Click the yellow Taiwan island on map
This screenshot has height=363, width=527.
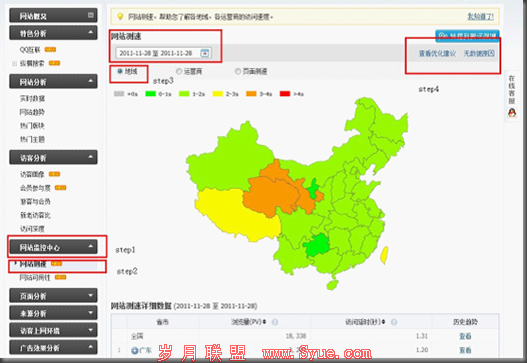click(x=384, y=255)
